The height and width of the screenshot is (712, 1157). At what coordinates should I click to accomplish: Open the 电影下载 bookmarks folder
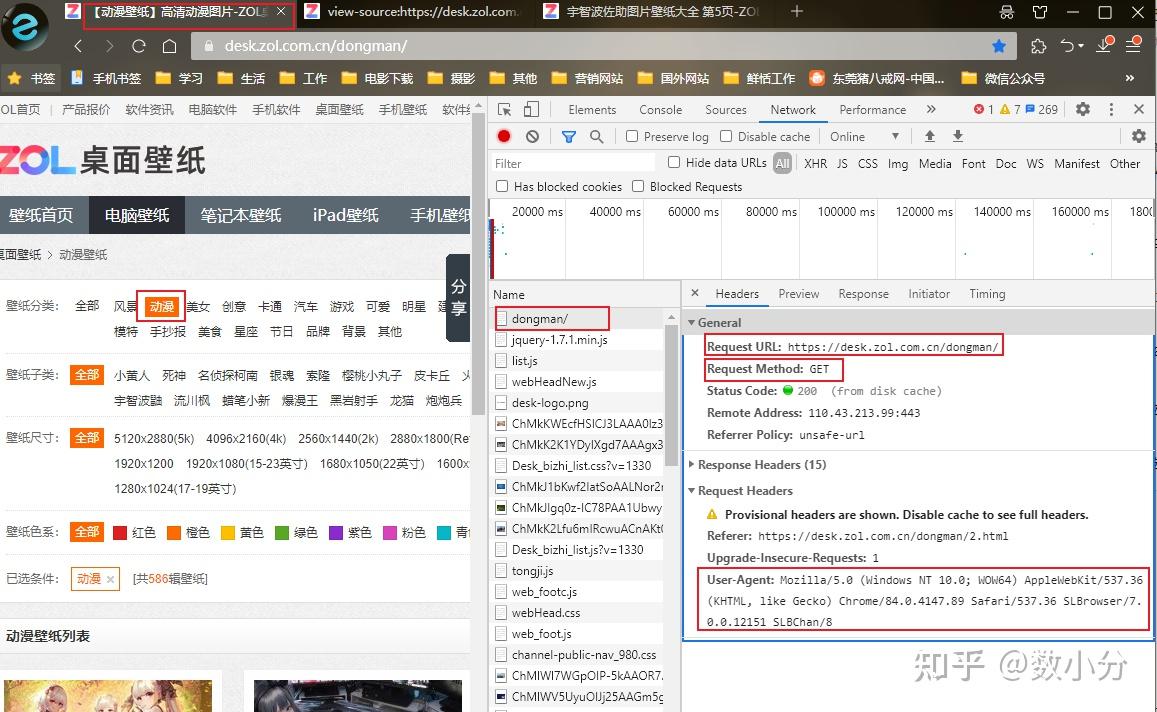378,78
